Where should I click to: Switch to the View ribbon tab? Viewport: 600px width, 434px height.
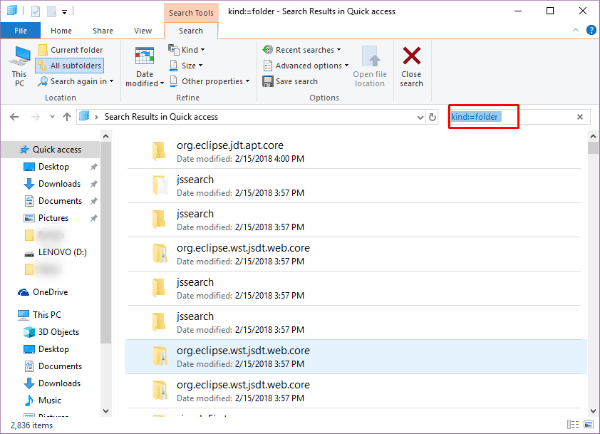pos(143,31)
